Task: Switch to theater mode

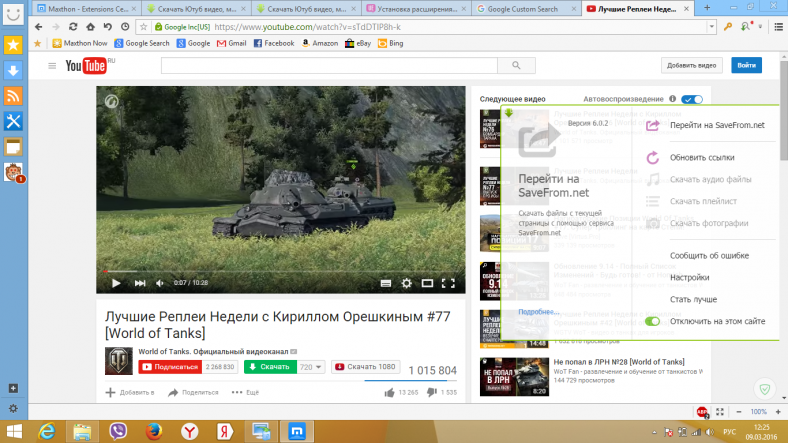Action: (427, 283)
